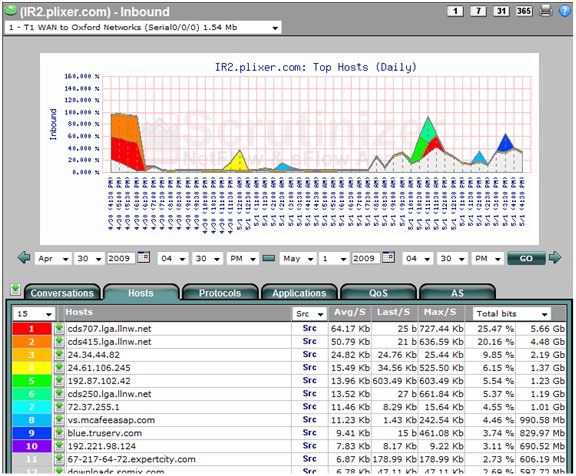Click Src link for 24.34.44.82 row
This screenshot has height=476, width=576.
pyautogui.click(x=310, y=354)
